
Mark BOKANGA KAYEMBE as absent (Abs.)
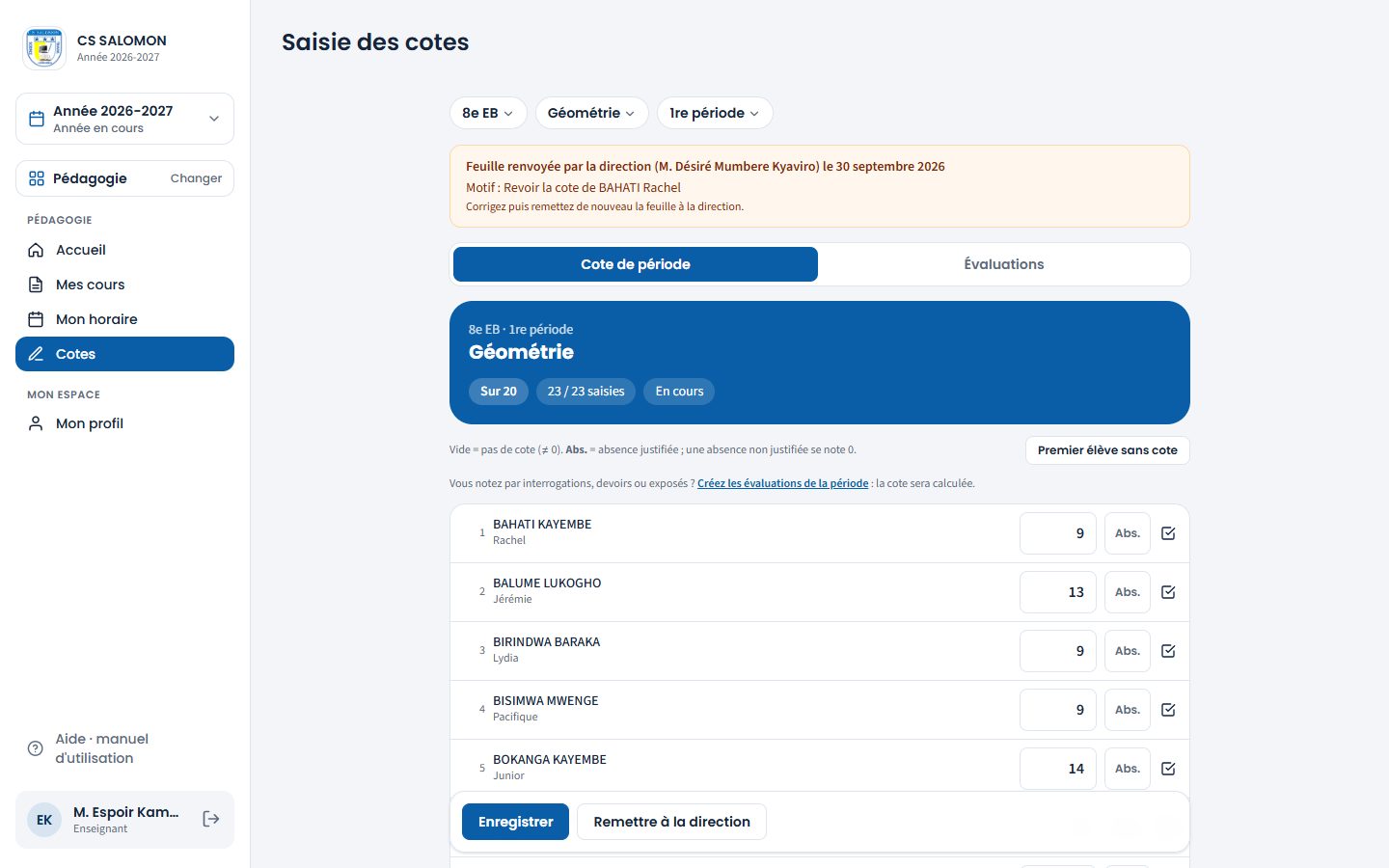click(1128, 769)
